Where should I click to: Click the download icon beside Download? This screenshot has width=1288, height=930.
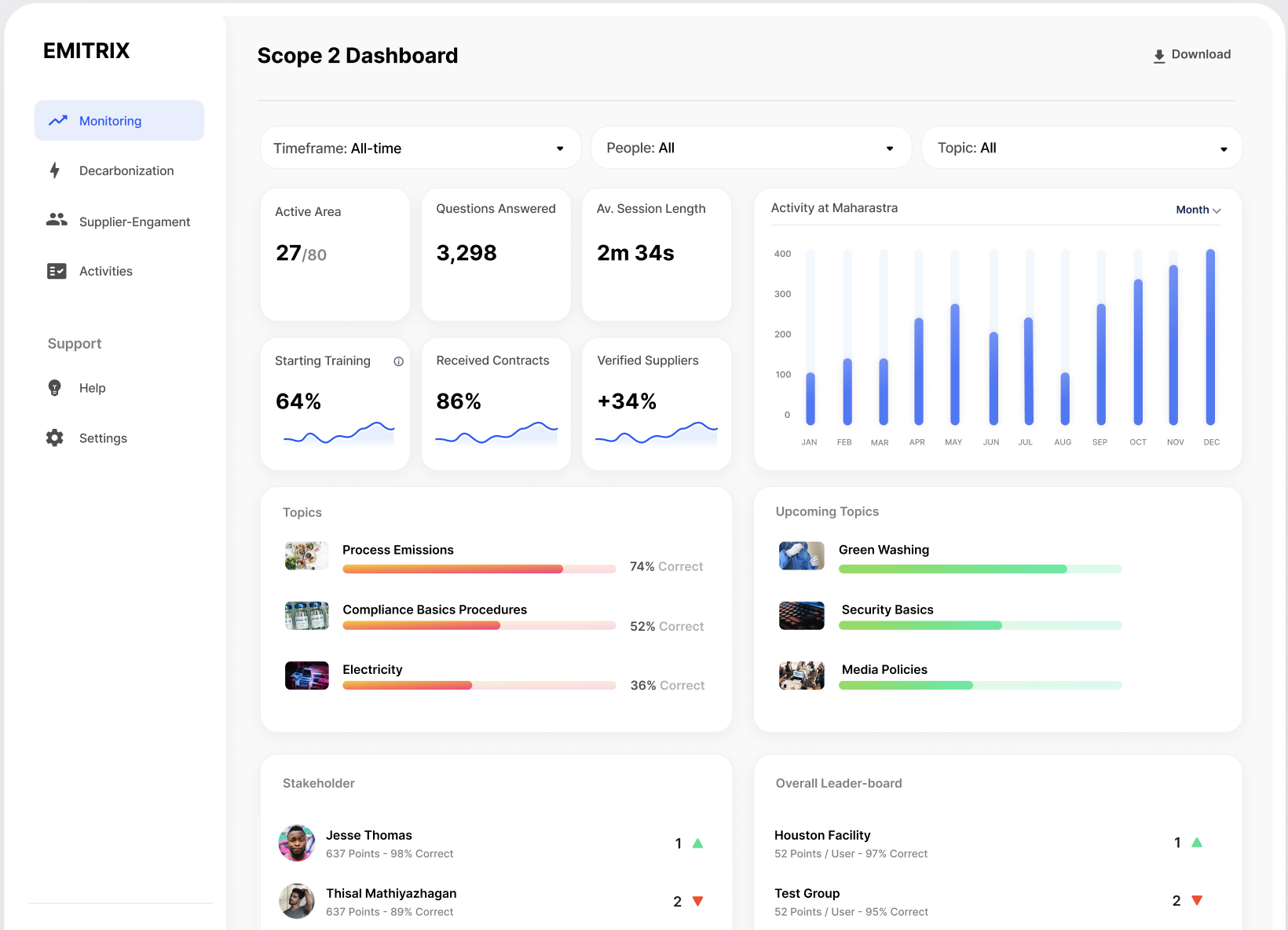(x=1158, y=55)
